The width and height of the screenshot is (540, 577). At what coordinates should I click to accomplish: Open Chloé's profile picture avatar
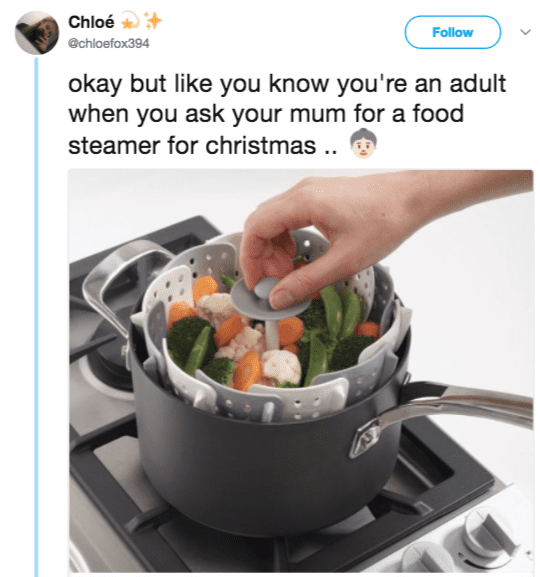(x=36, y=32)
